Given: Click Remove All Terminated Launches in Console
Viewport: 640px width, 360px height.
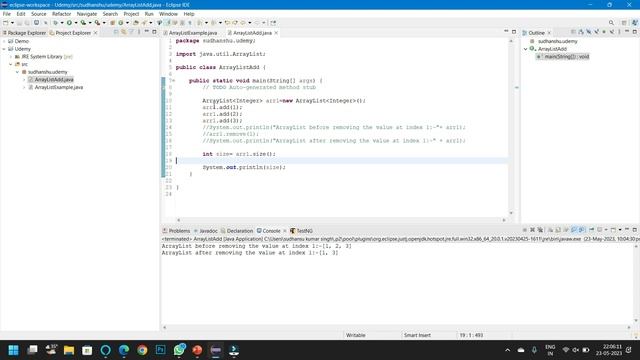Looking at the screenshot, I should tap(540, 230).
